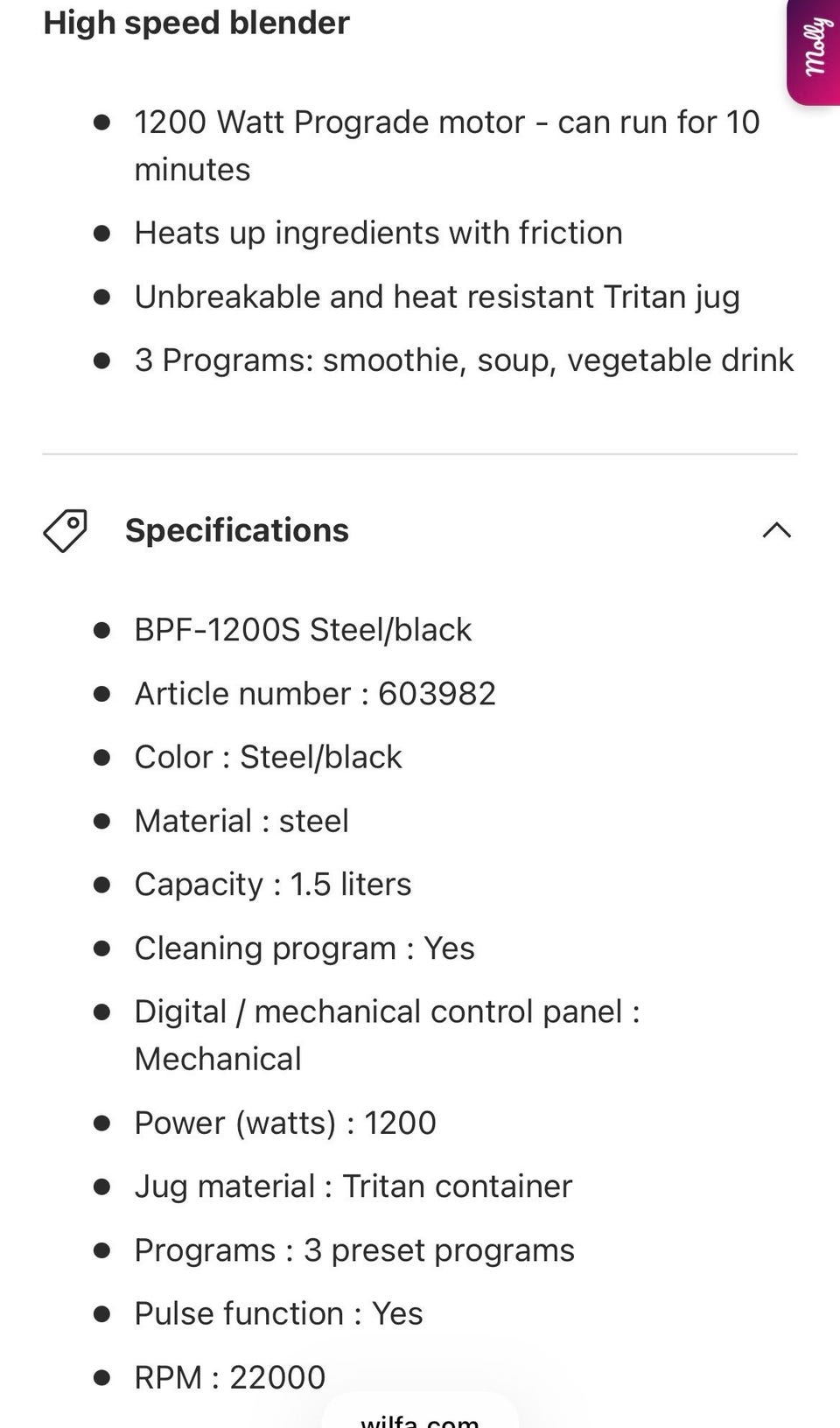Click the Power (watts) 1200 line
Screen dimensions: 840x1428
tap(285, 1123)
